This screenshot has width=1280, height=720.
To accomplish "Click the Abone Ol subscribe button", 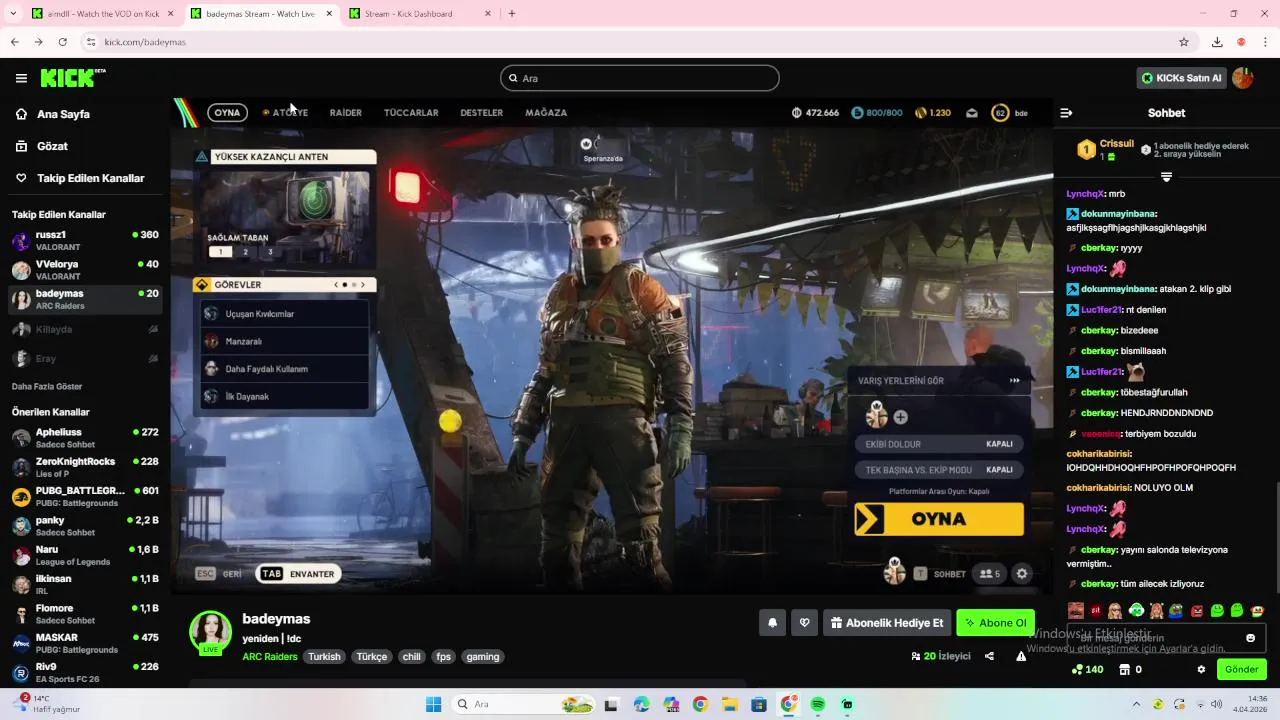I will pos(995,623).
